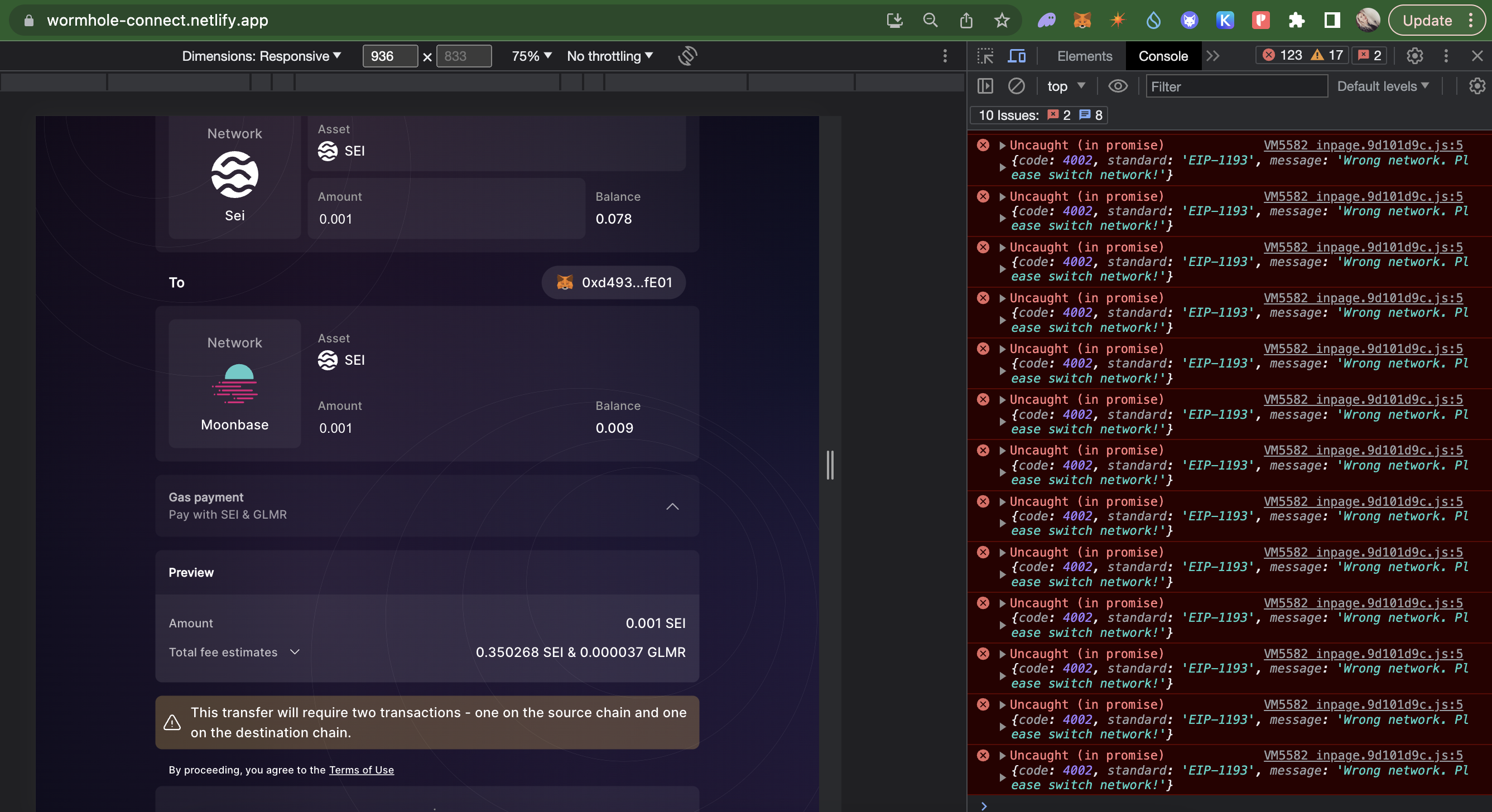Select the inspect element tool

tap(985, 56)
